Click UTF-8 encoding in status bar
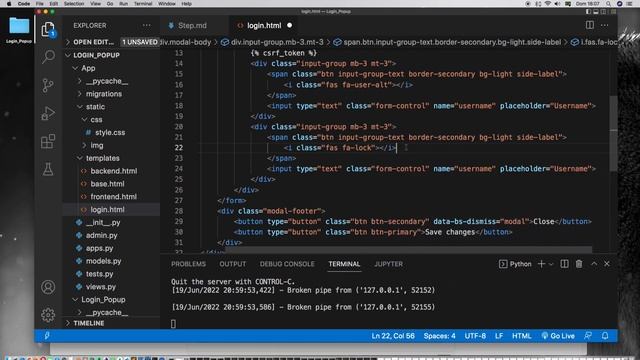Image resolution: width=640 pixels, height=360 pixels. pos(475,336)
